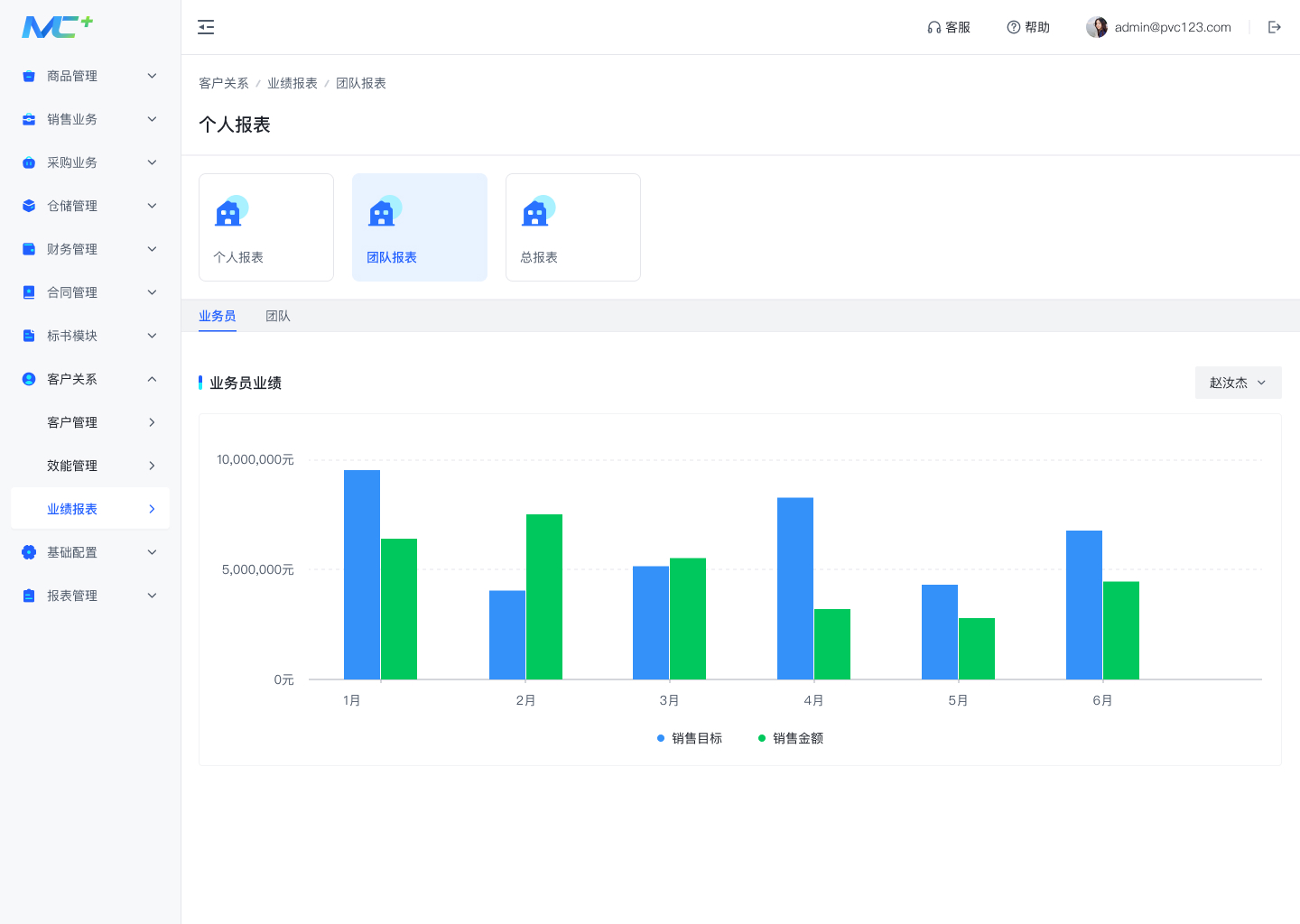Click 客户关系 breadcrumb link

224,83
